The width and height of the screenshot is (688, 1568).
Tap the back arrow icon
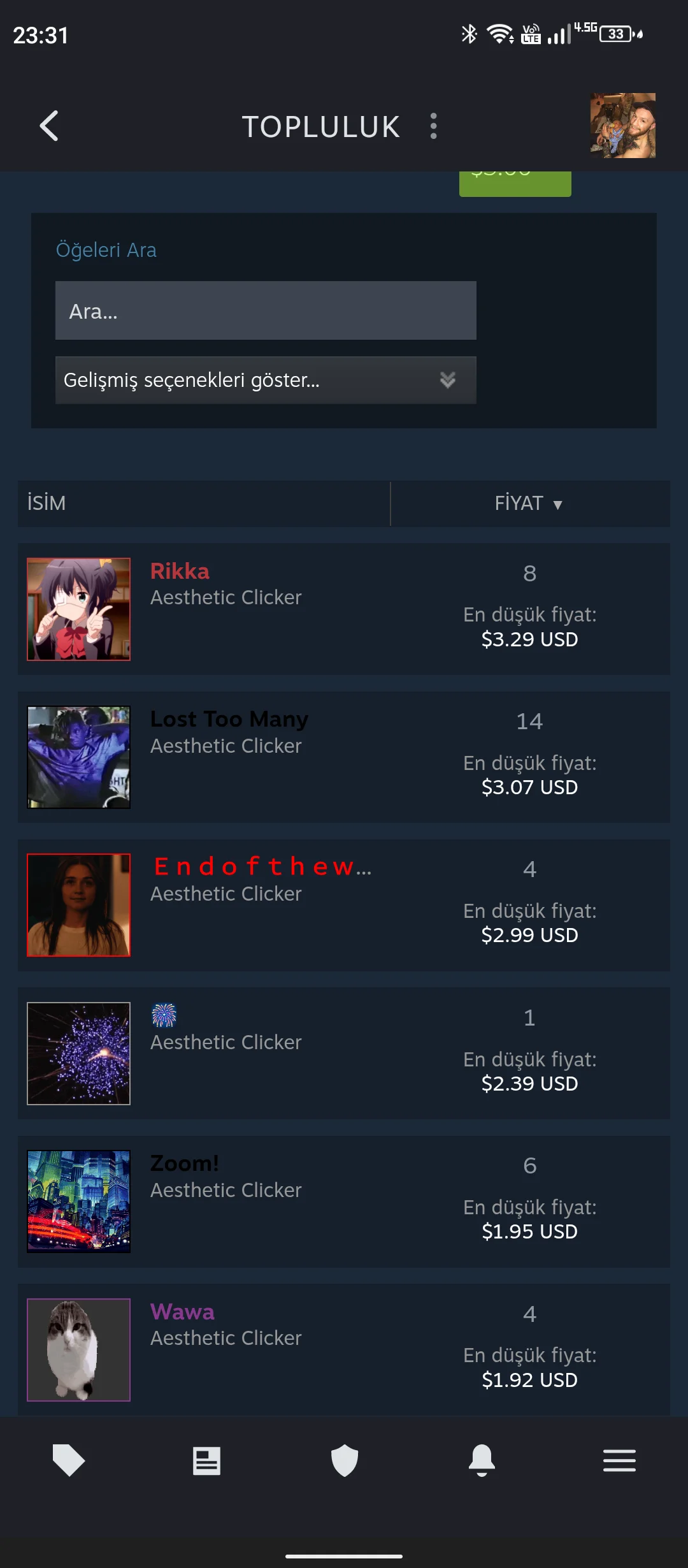(49, 126)
